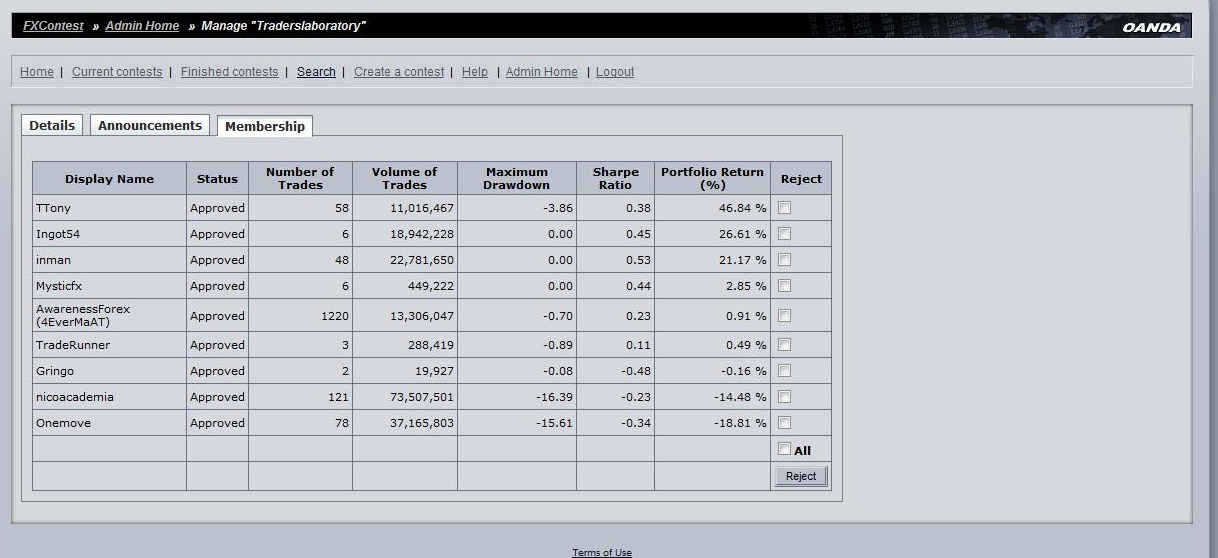Tick the checkbox in the nicoacademia row
Viewport: 1218px width, 558px height.
785,397
